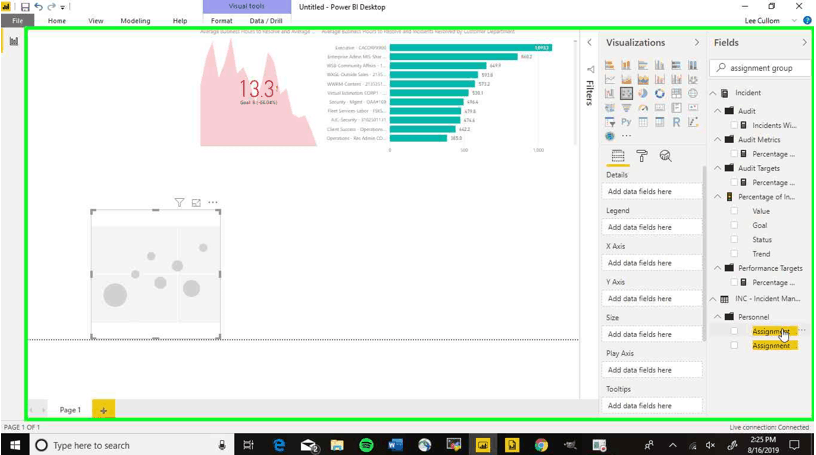Collapse the Personnel folder
The width and height of the screenshot is (816, 455).
pyautogui.click(x=718, y=317)
